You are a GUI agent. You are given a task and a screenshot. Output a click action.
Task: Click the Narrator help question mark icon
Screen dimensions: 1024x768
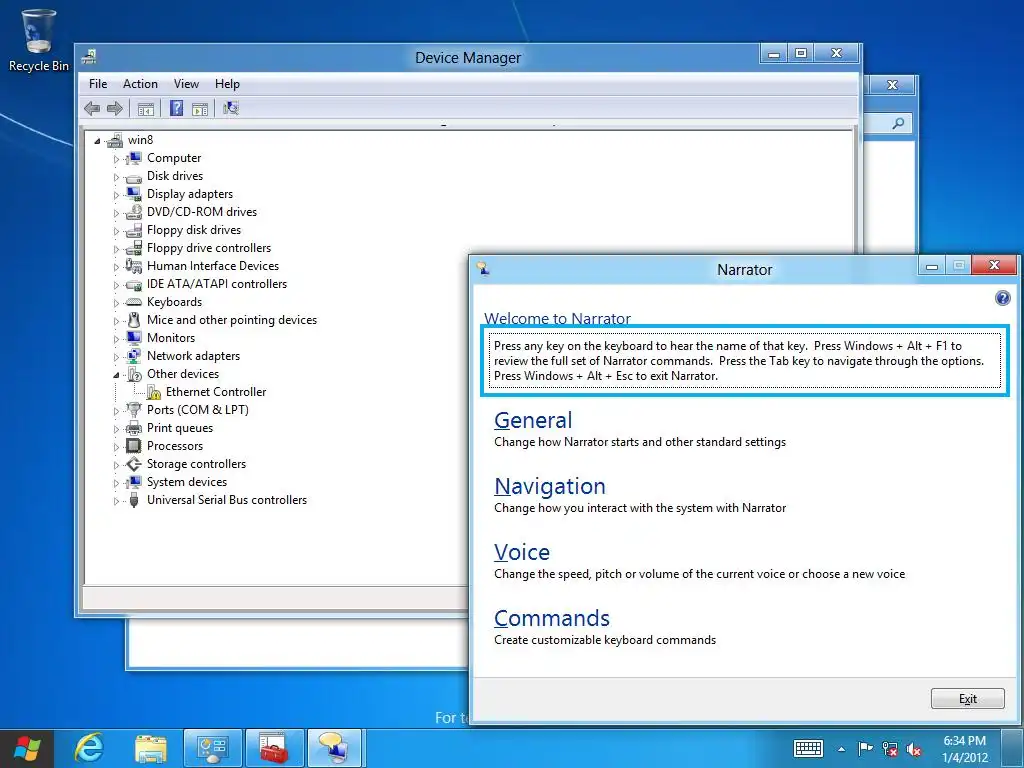(1002, 298)
